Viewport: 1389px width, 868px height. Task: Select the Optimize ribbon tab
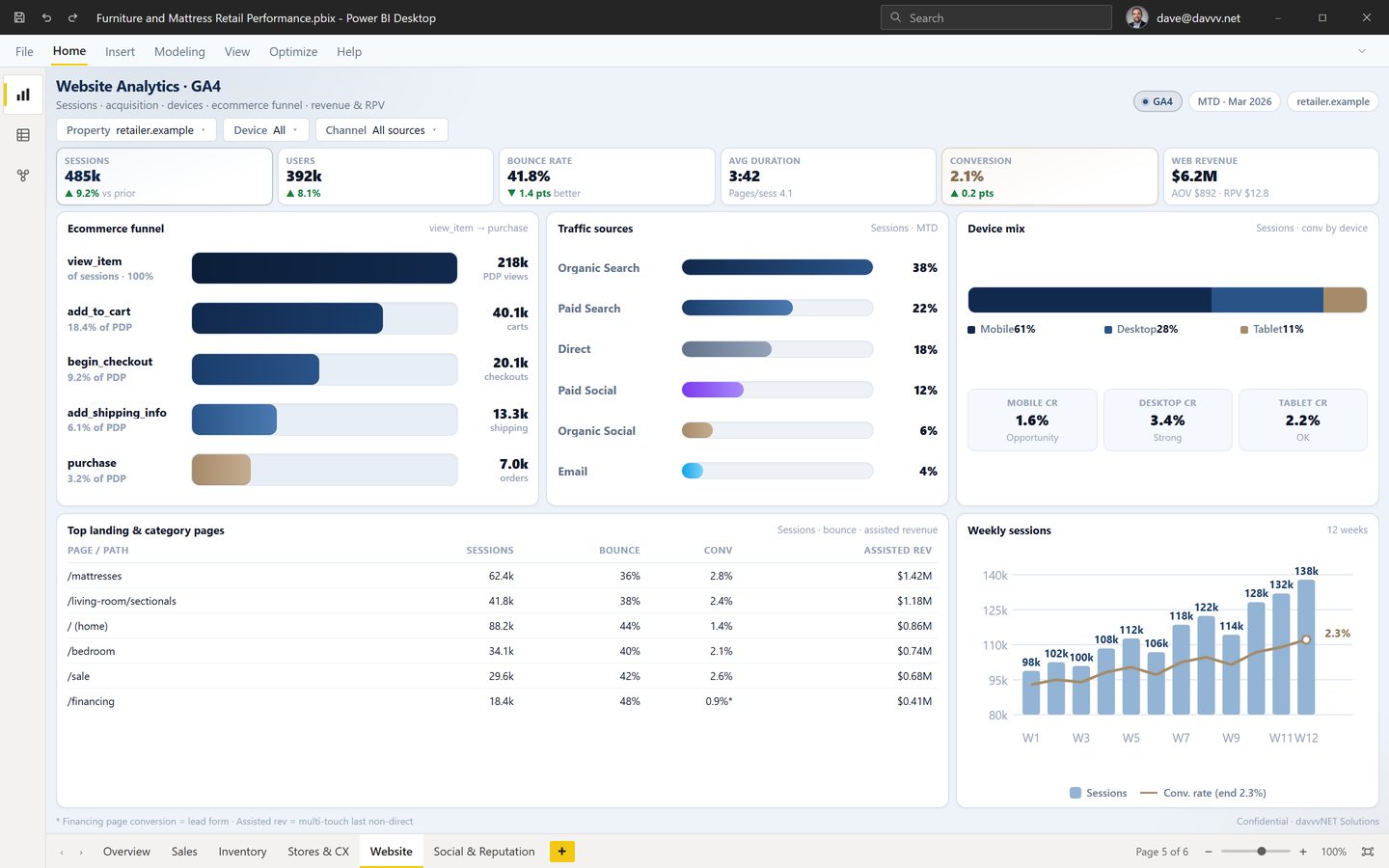point(293,51)
